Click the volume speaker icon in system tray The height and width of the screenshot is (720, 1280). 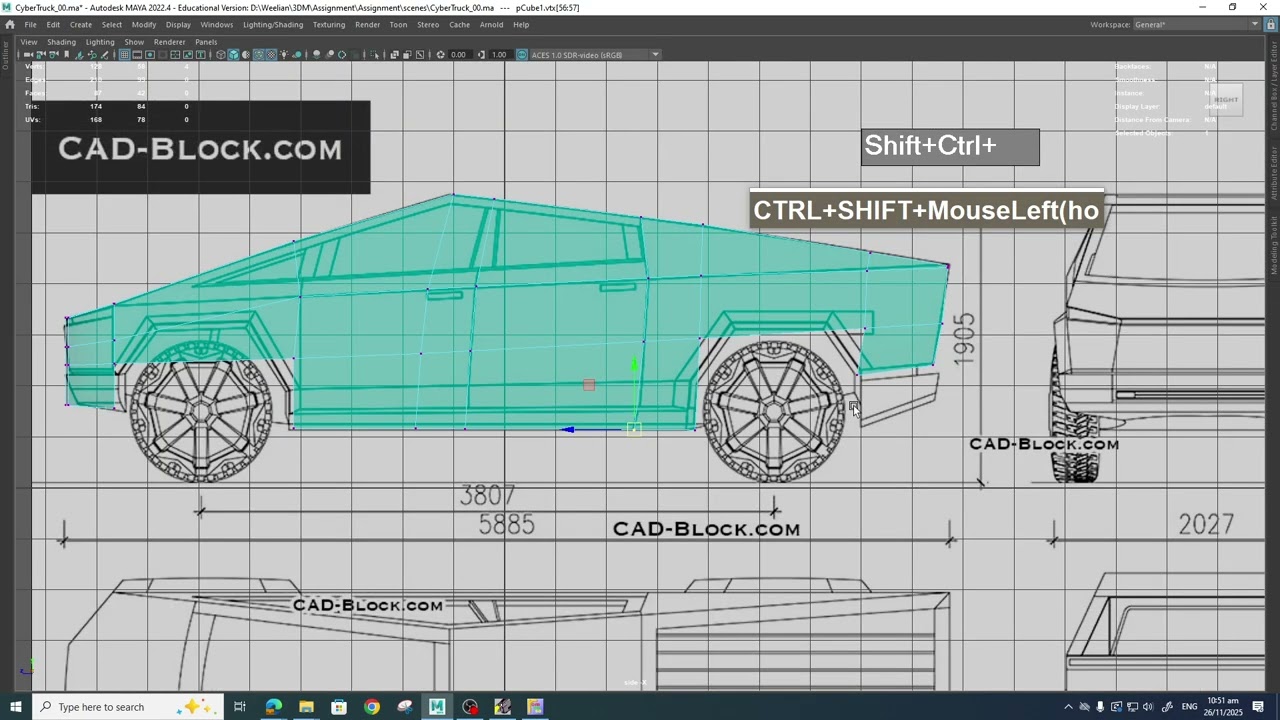click(1148, 707)
